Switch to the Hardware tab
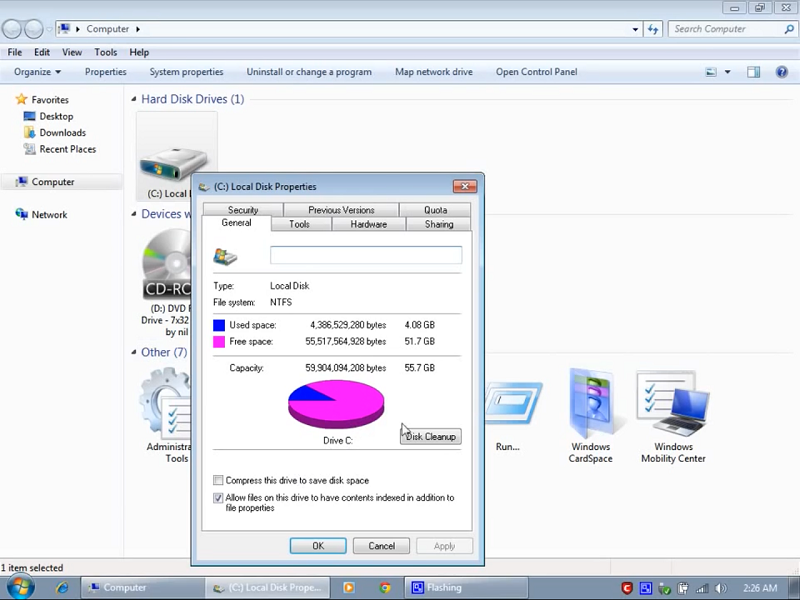This screenshot has width=800, height=600. tap(368, 224)
